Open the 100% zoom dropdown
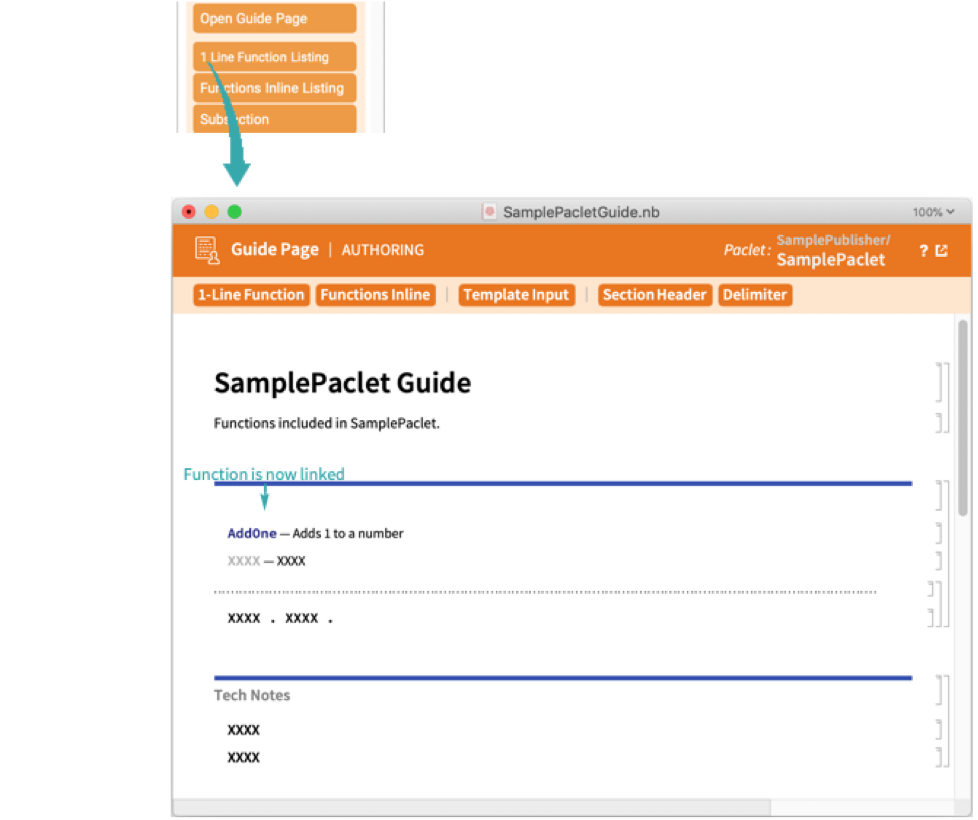Viewport: 978px width, 820px height. [x=932, y=212]
